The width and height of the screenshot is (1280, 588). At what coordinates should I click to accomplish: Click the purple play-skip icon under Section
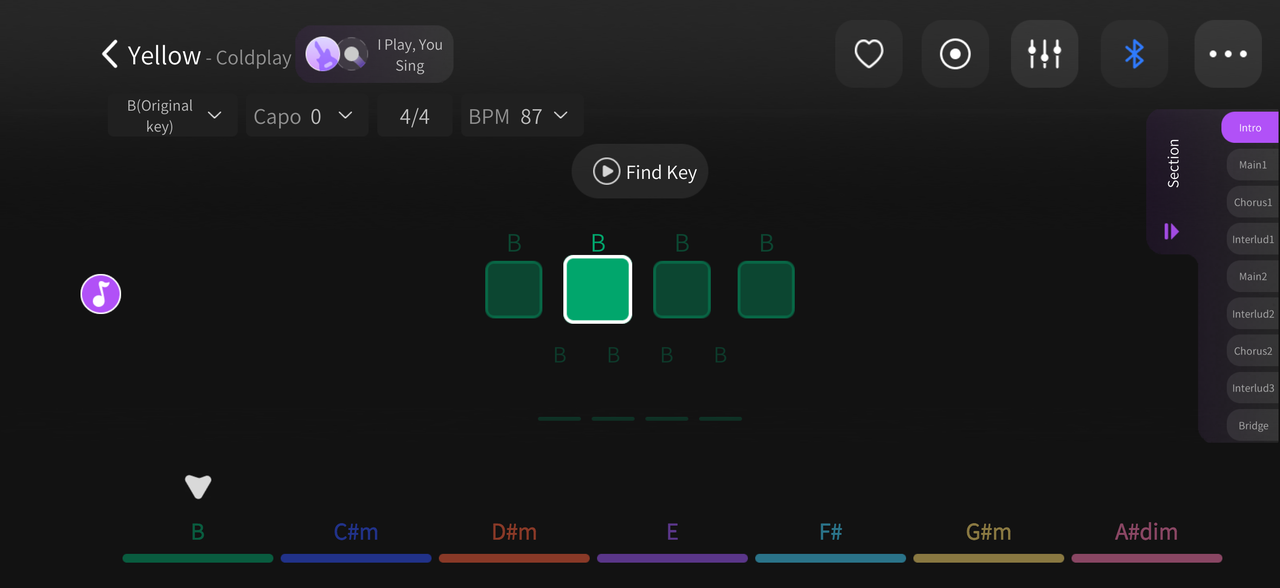pyautogui.click(x=1171, y=232)
